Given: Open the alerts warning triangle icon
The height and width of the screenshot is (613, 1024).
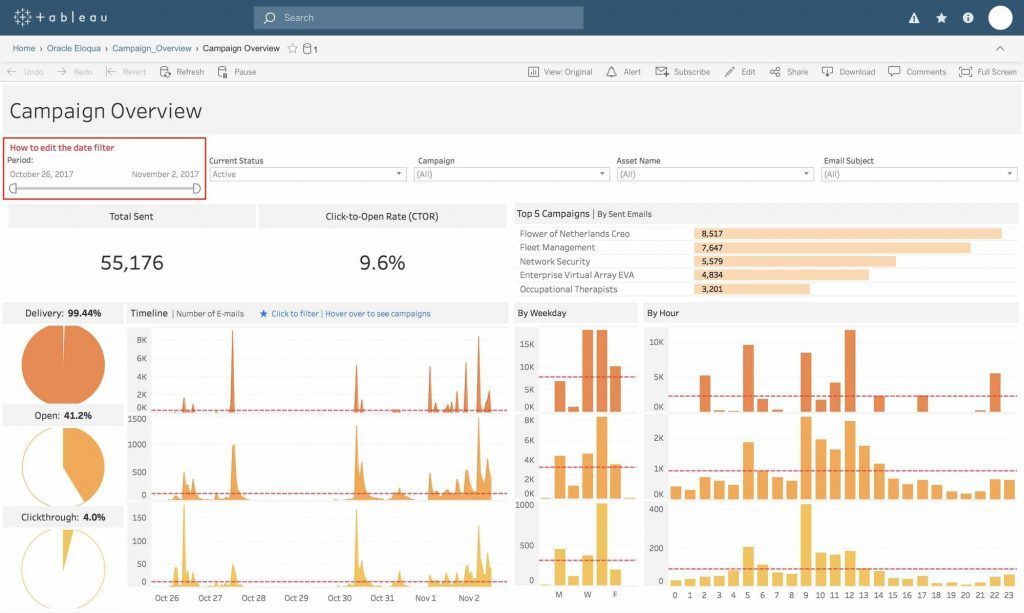Looking at the screenshot, I should 914,18.
